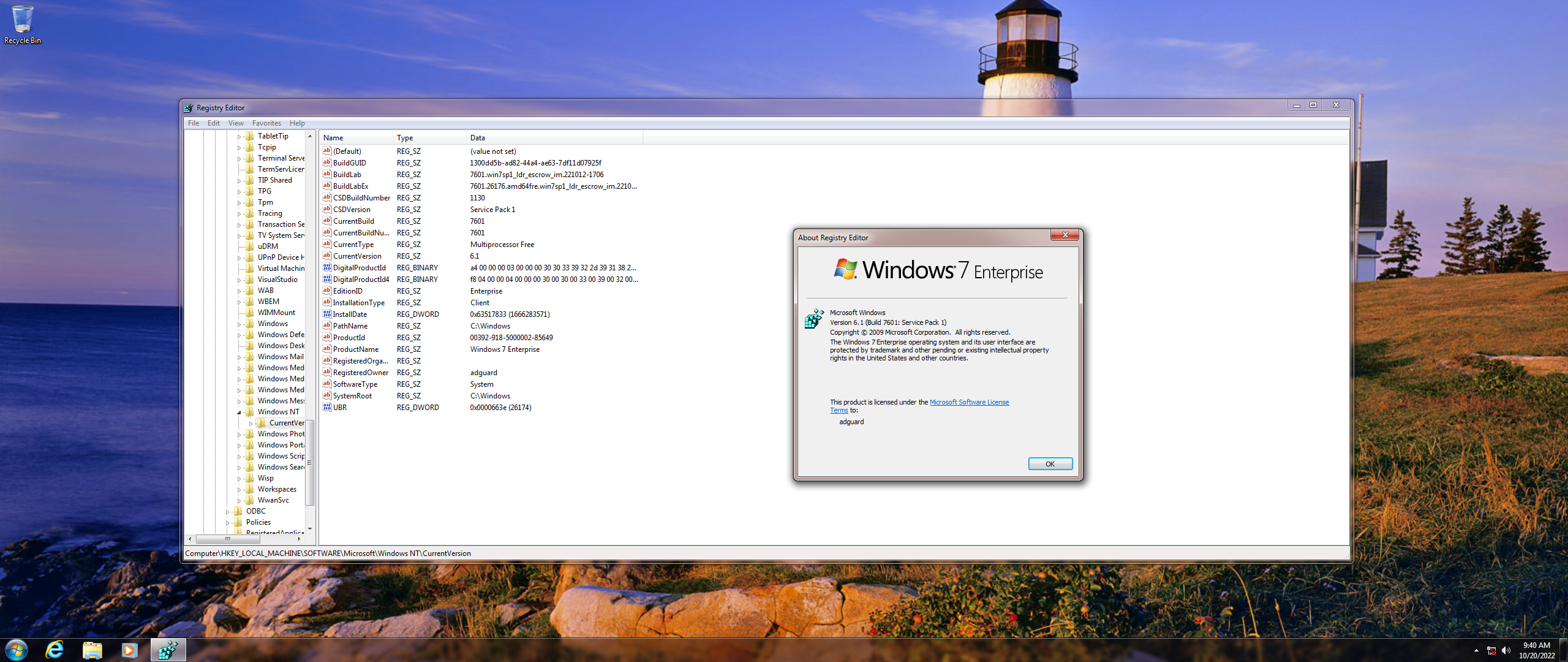This screenshot has width=1568, height=662.
Task: Select the uDRM key in tree
Action: (268, 246)
